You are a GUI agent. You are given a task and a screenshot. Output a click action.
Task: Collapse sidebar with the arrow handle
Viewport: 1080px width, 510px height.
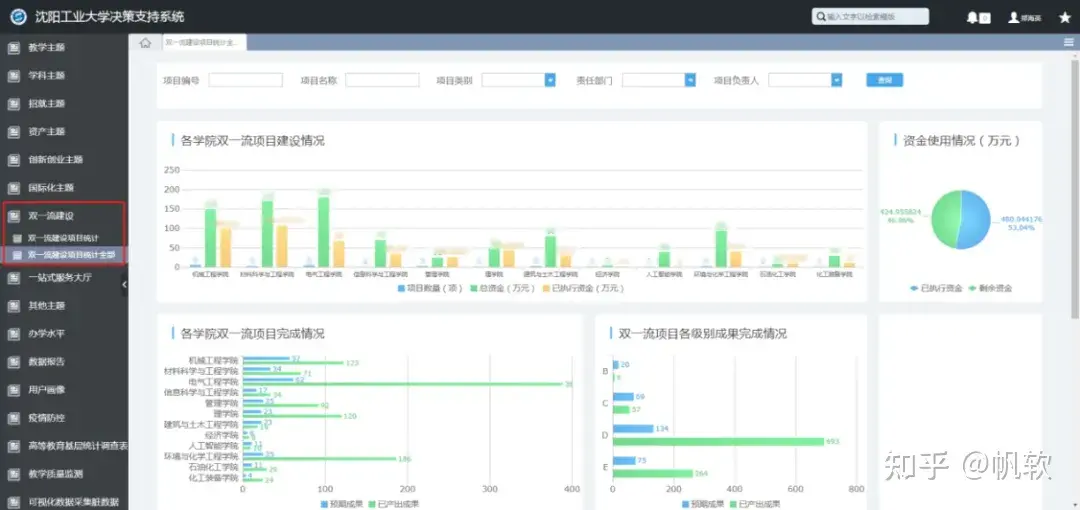[125, 284]
